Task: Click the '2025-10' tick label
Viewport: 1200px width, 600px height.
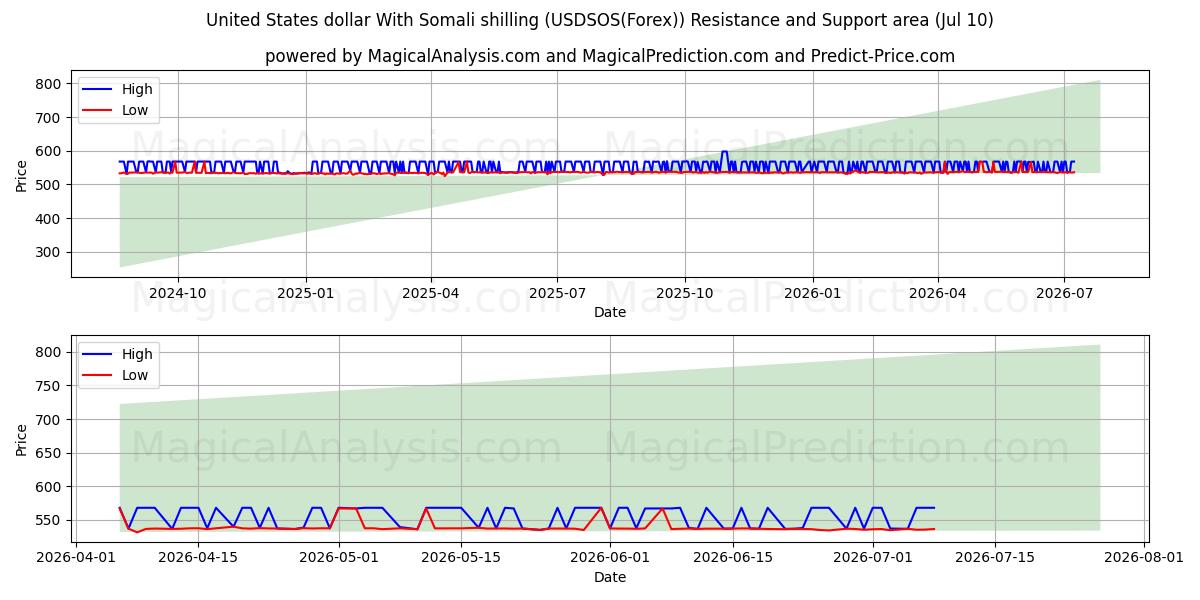Action: (x=685, y=294)
